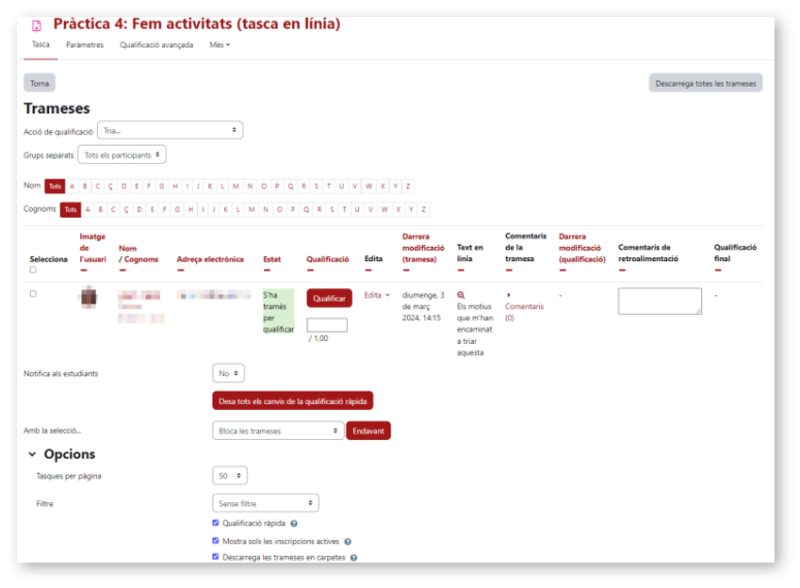
Task: Hide the Adreça electrònica column with its minus icon
Action: click(180, 270)
